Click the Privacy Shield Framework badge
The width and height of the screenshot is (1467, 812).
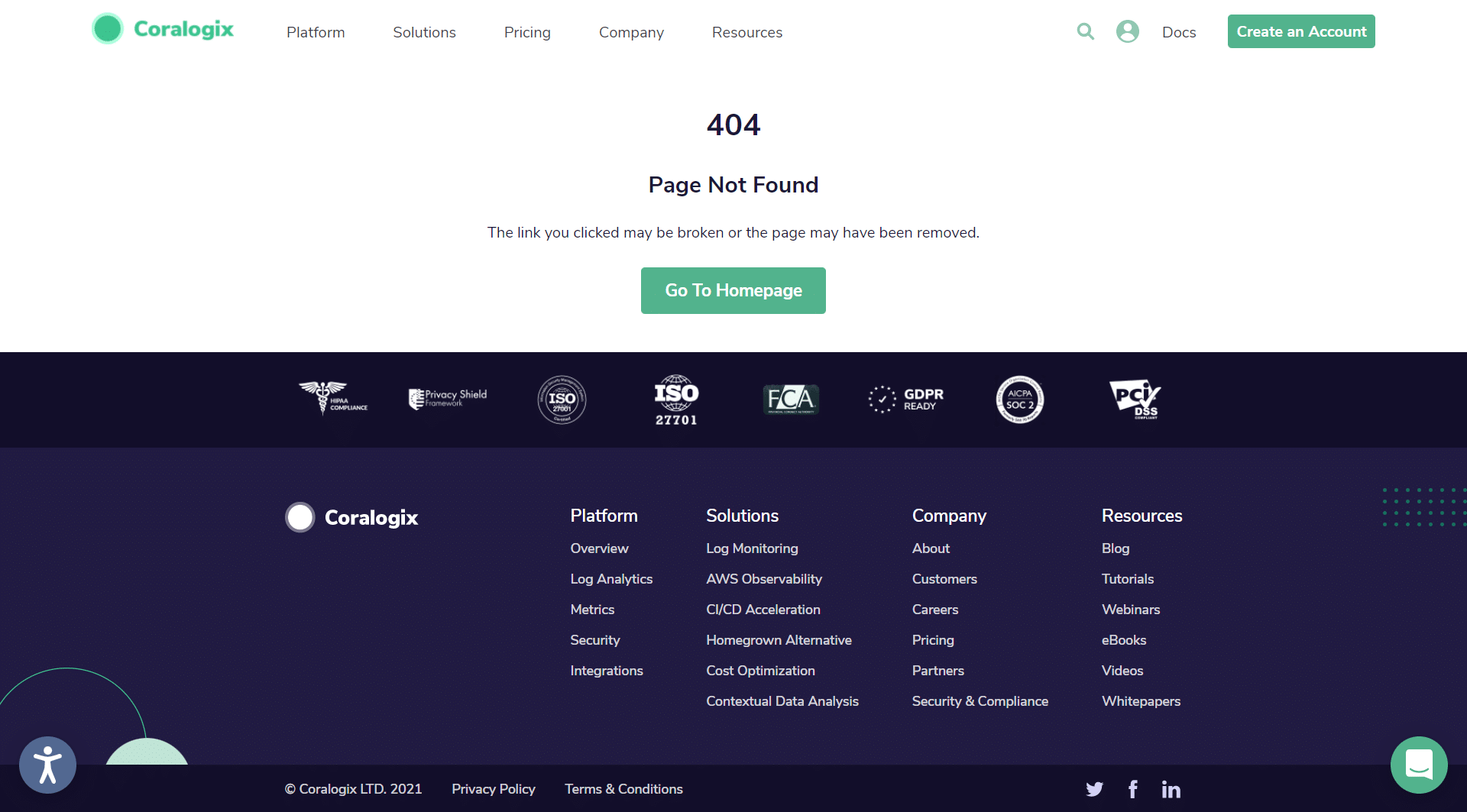pyautogui.click(x=448, y=399)
